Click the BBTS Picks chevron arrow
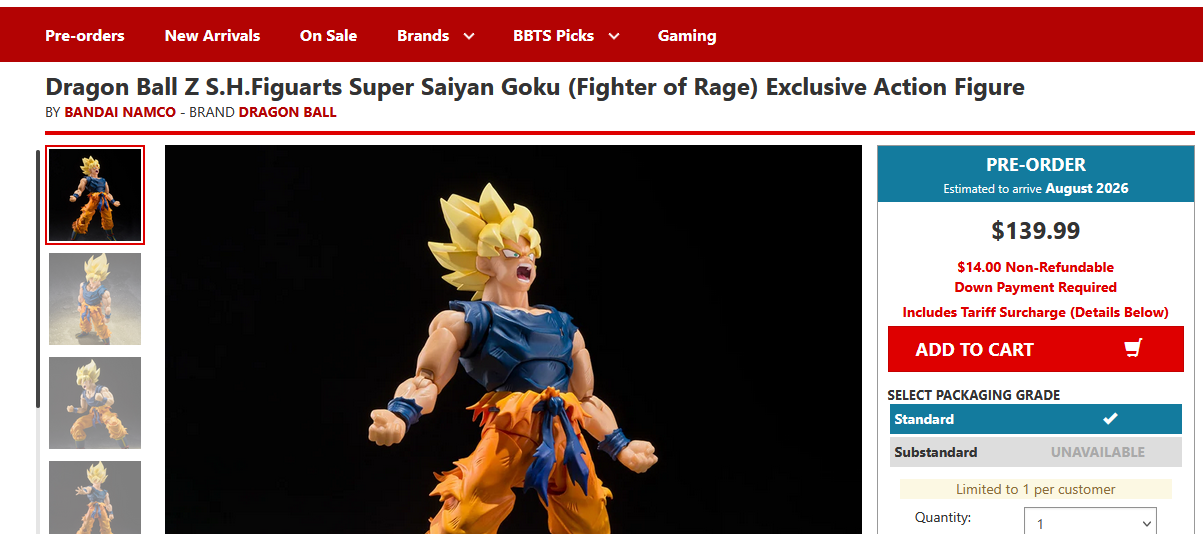1203x534 pixels. click(613, 36)
